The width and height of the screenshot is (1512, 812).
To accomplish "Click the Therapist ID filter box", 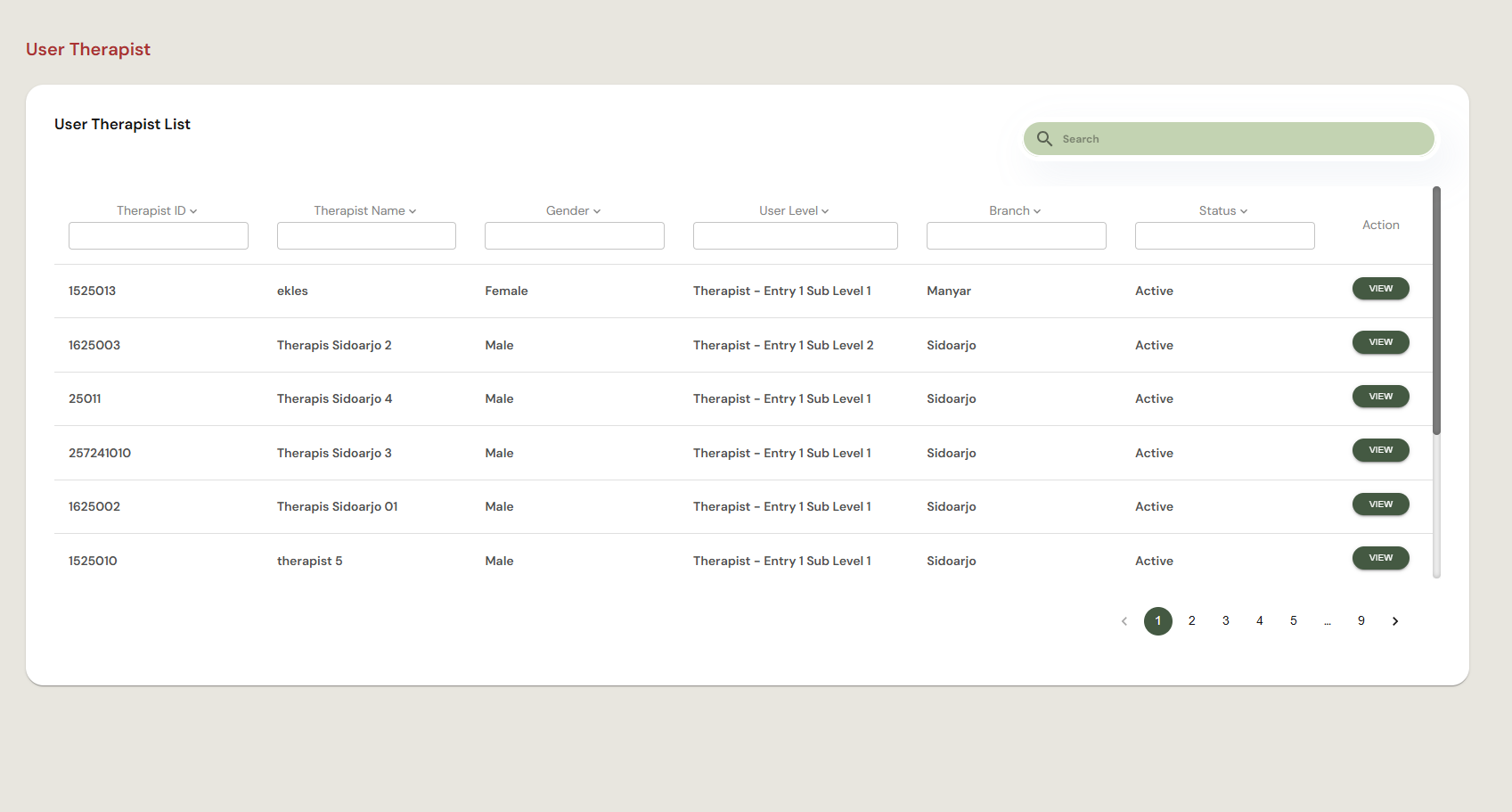I will 159,236.
